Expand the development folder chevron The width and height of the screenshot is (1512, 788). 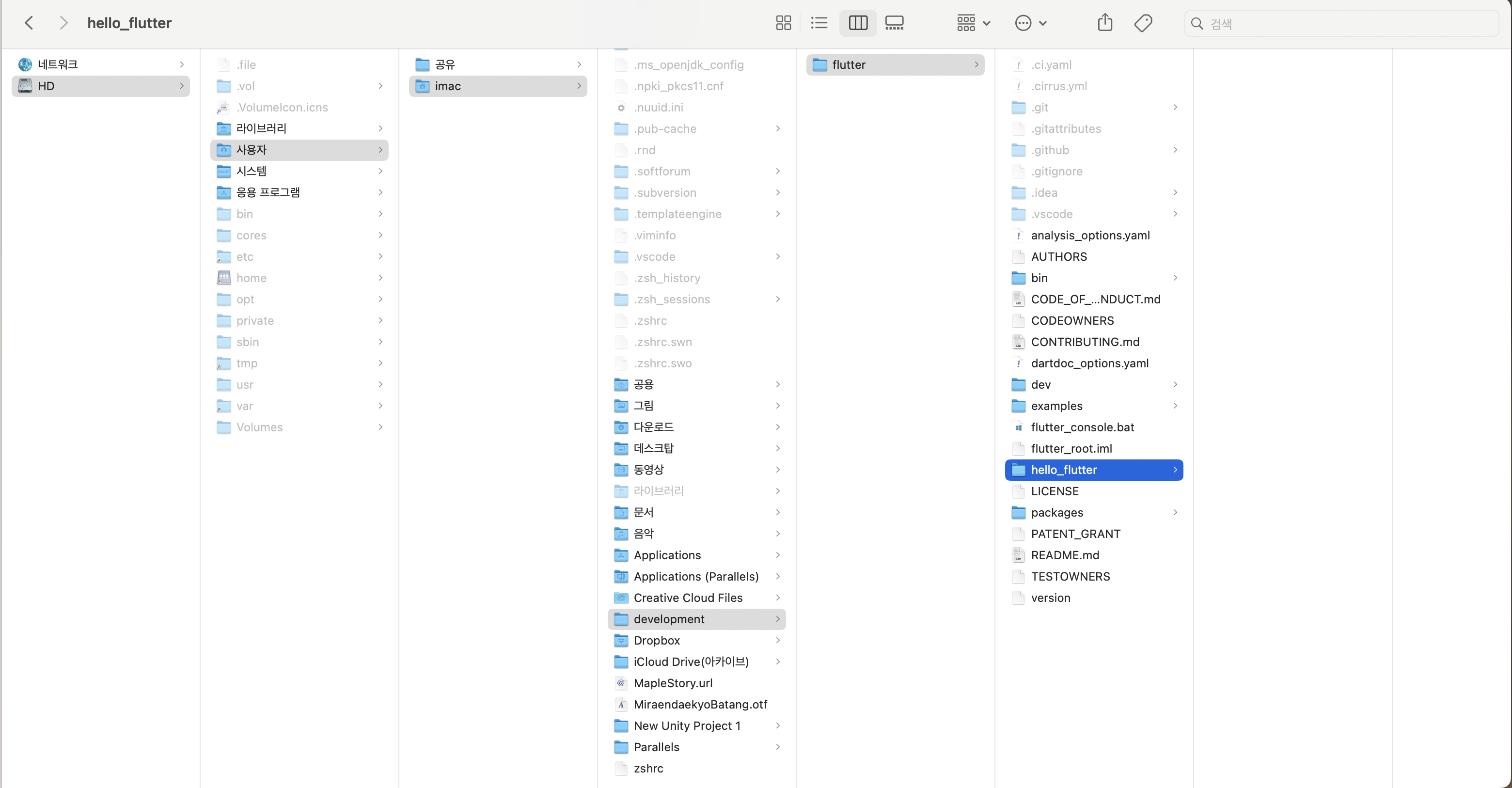click(x=778, y=619)
